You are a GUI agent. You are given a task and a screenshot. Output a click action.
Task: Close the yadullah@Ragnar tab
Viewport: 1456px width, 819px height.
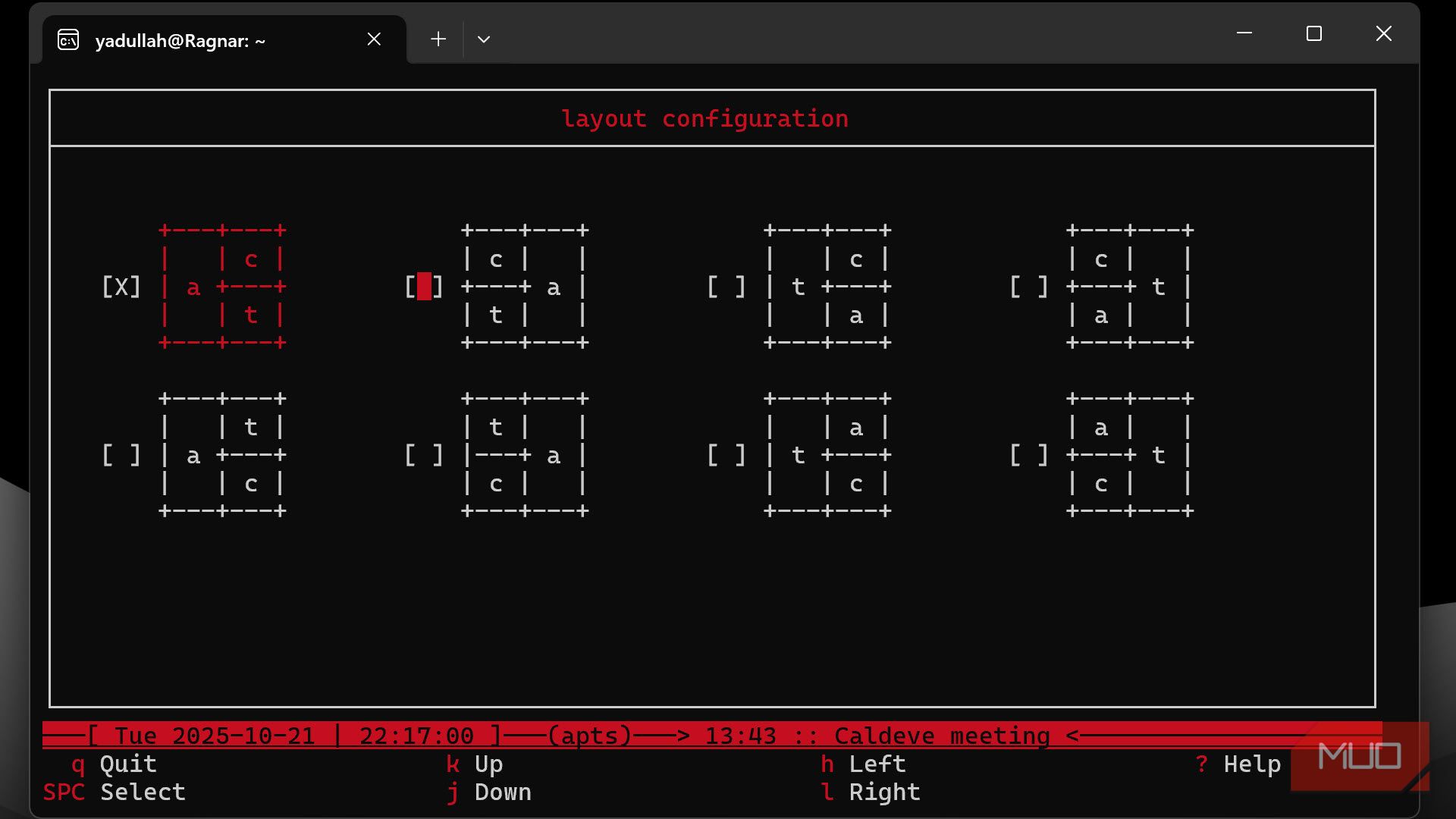tap(374, 39)
